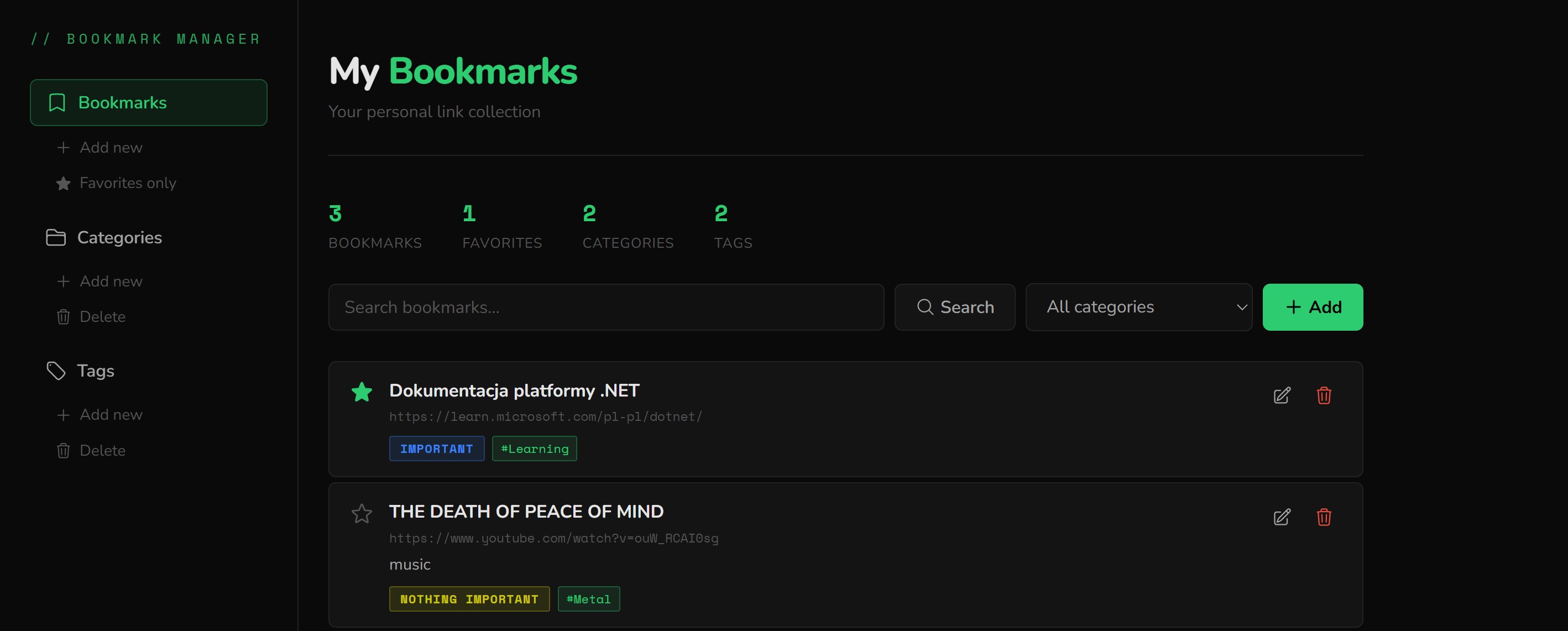The width and height of the screenshot is (1568, 631).
Task: Click the Favorites only star icon
Action: click(63, 184)
